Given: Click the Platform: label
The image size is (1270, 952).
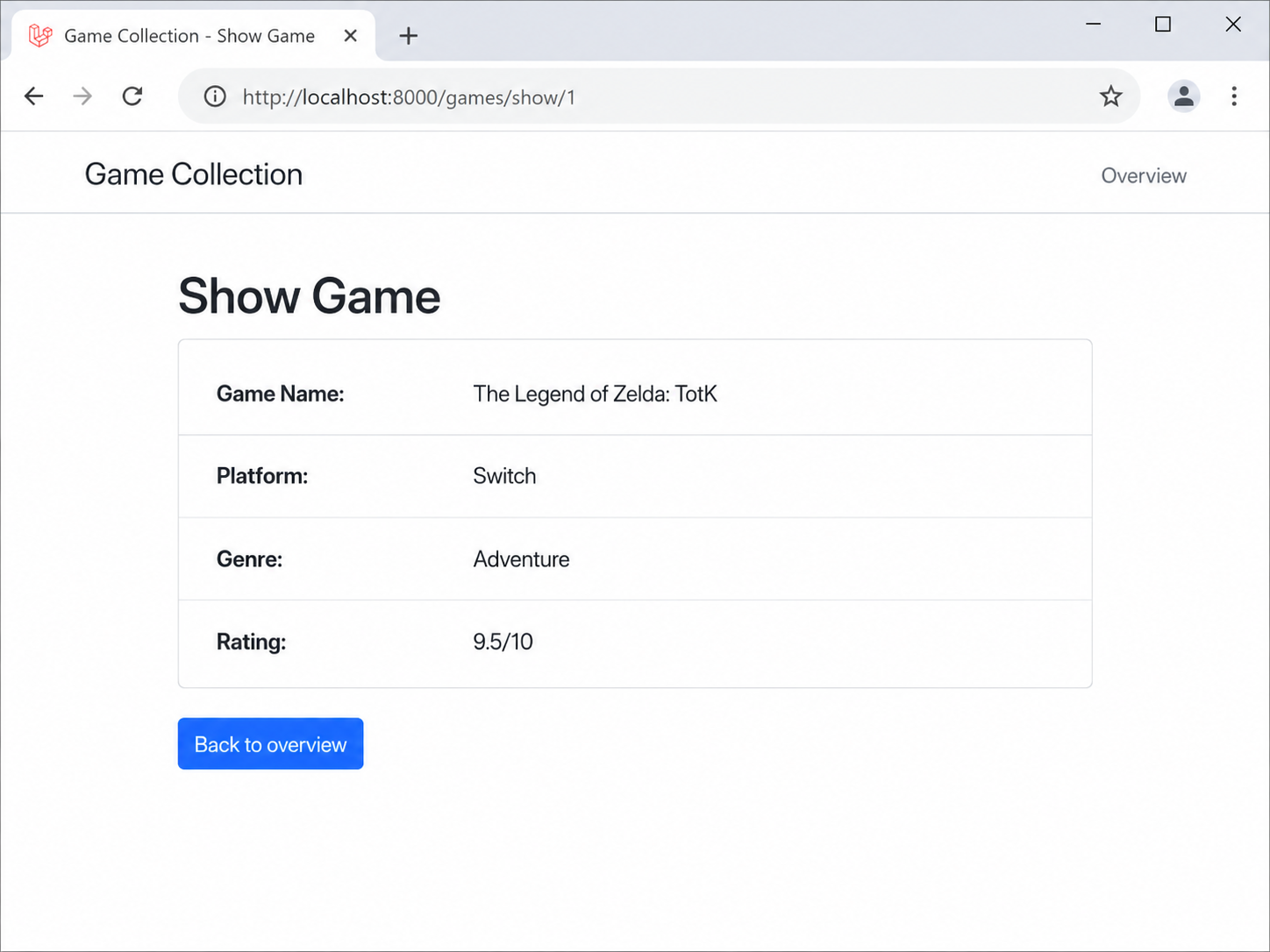Looking at the screenshot, I should click(x=261, y=476).
